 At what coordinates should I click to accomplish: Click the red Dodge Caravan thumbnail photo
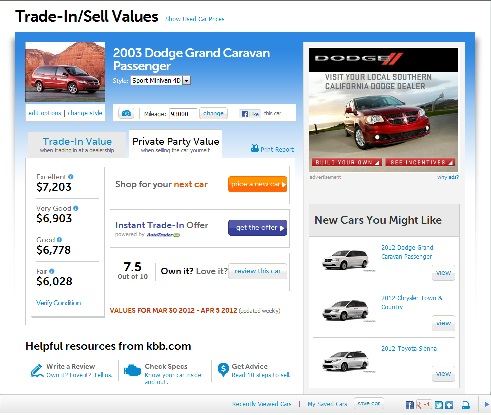(x=65, y=71)
